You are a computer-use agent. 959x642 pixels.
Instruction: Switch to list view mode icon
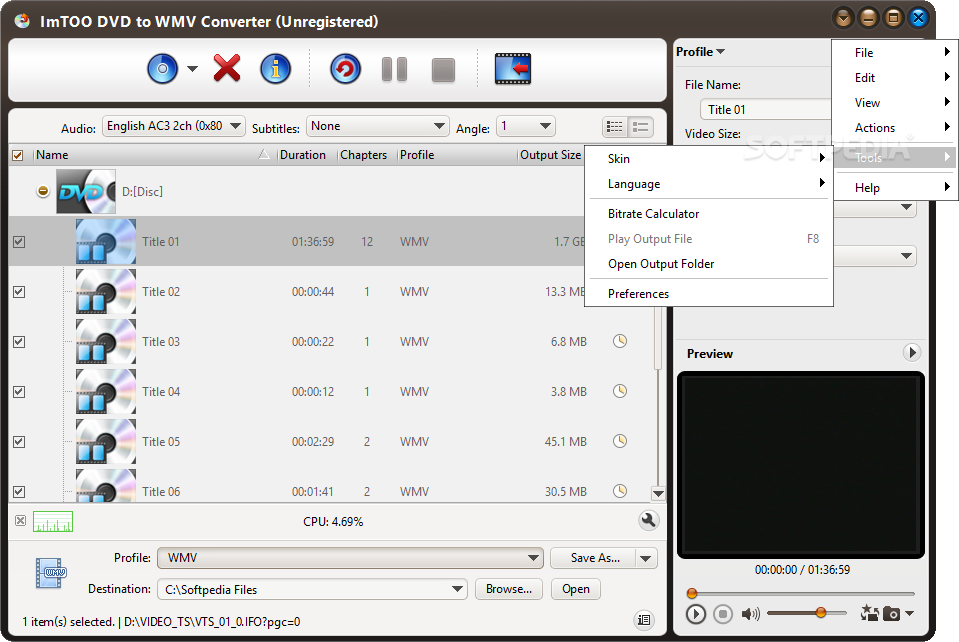[615, 127]
